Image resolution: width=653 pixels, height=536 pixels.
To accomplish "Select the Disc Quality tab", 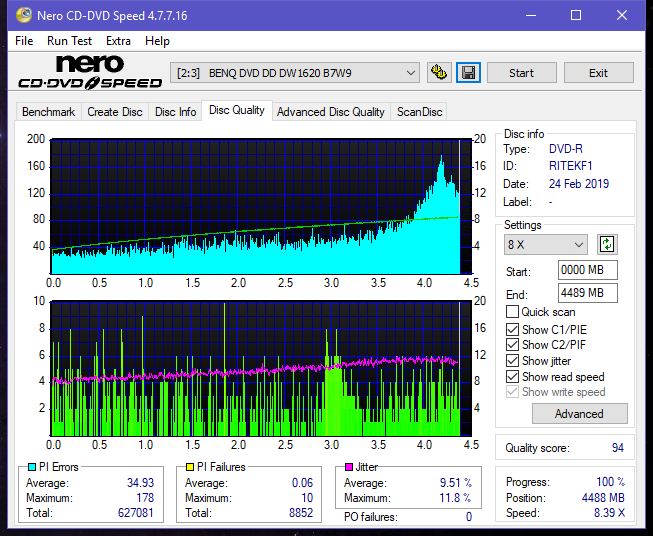I will click(237, 110).
